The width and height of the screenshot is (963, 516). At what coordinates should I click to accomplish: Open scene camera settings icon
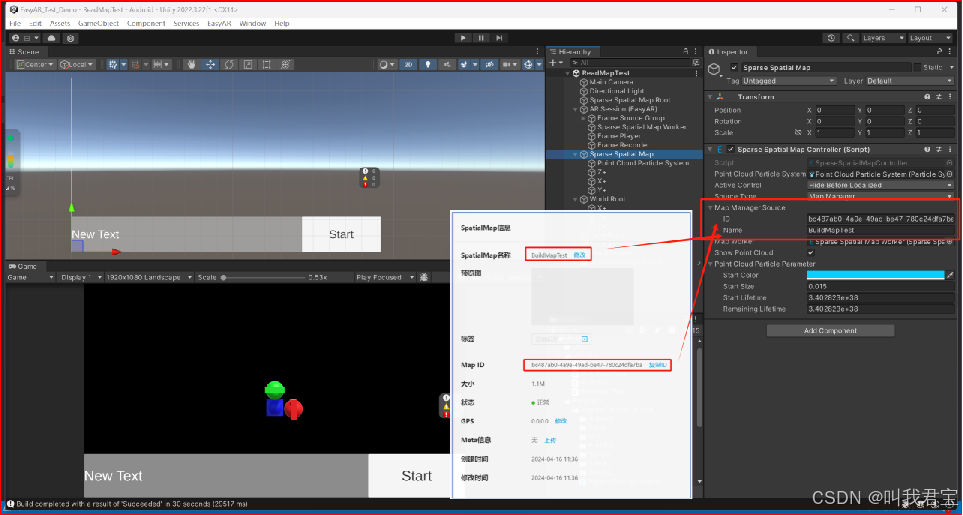pyautogui.click(x=509, y=64)
